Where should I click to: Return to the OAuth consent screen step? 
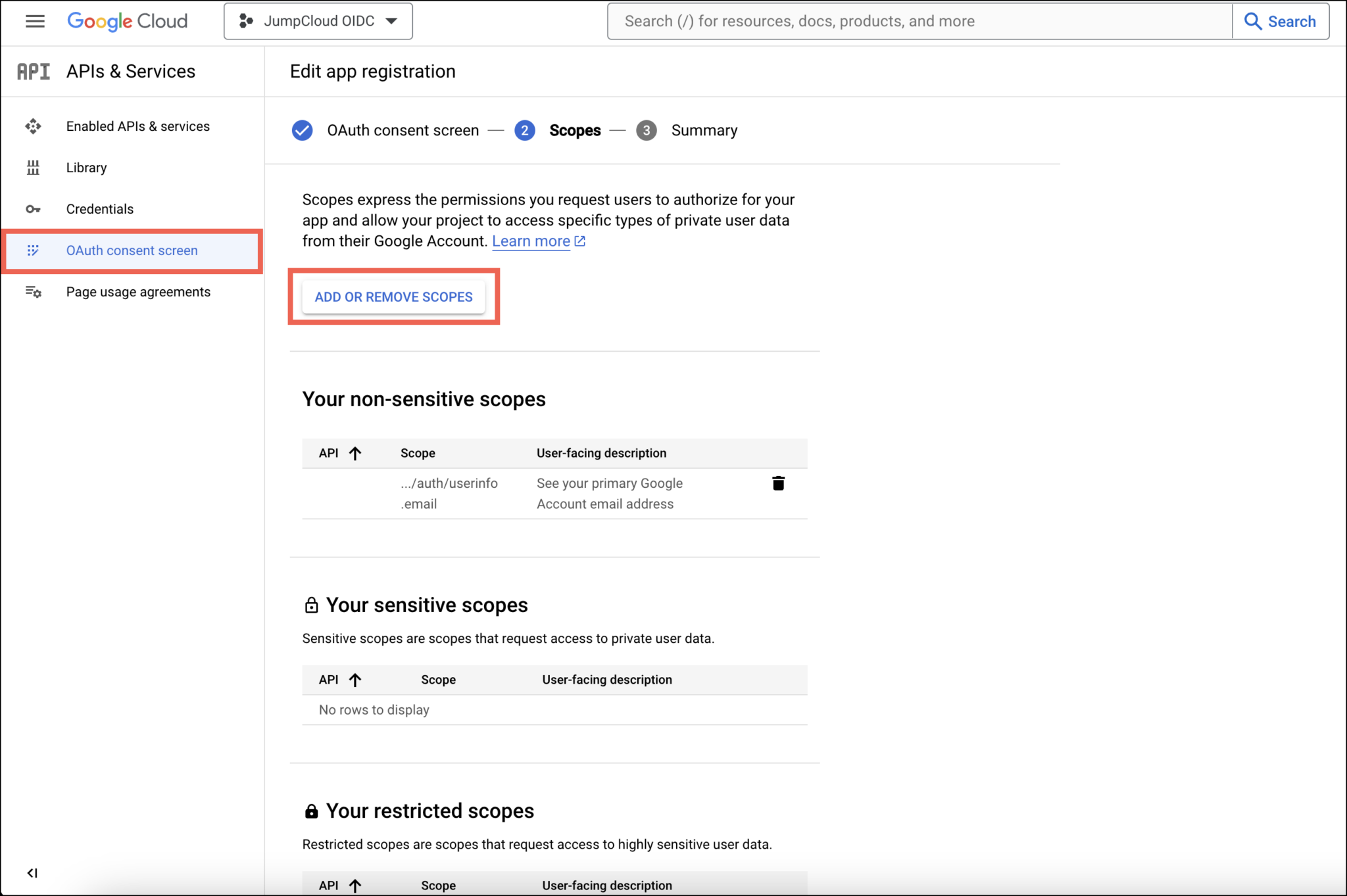click(403, 130)
